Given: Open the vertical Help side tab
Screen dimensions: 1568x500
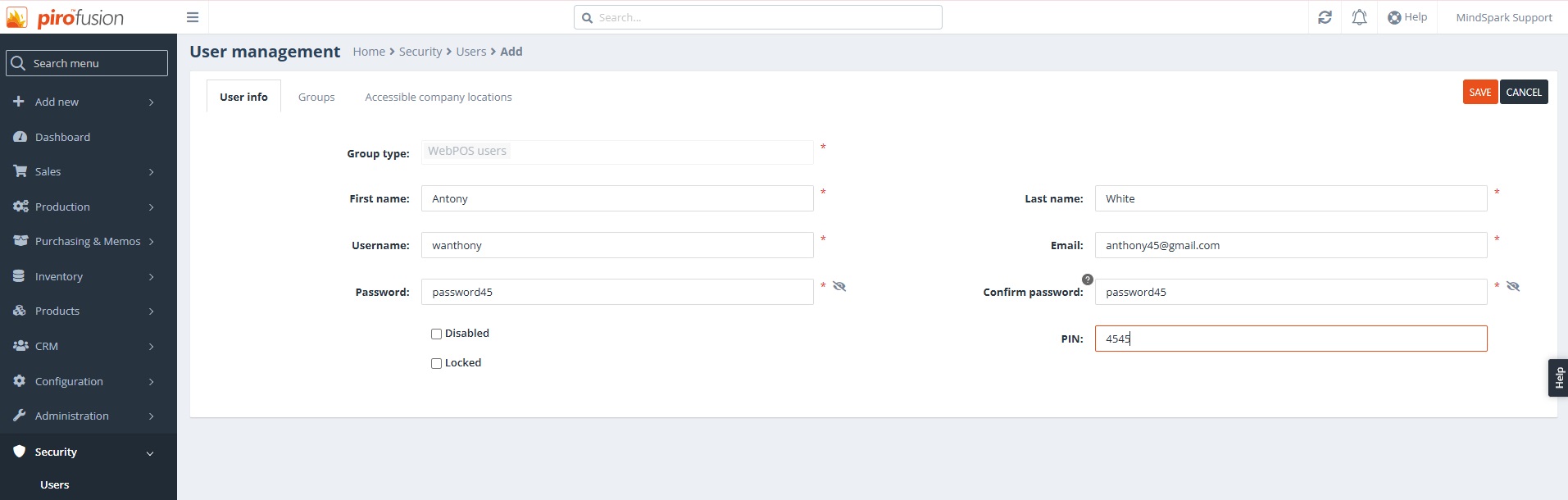Looking at the screenshot, I should click(x=1558, y=378).
